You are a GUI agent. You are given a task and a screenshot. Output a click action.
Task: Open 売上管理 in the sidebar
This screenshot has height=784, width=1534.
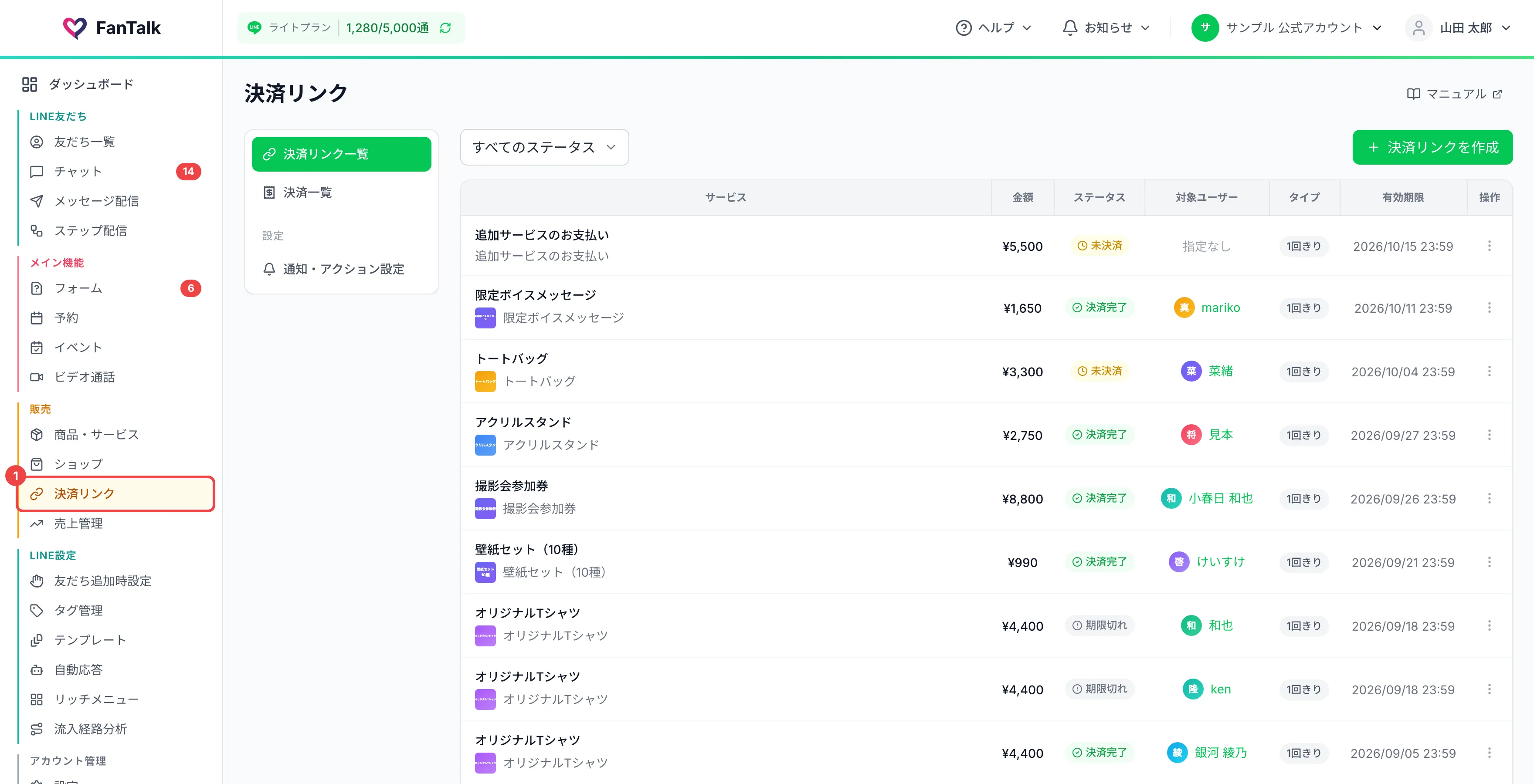point(116,523)
